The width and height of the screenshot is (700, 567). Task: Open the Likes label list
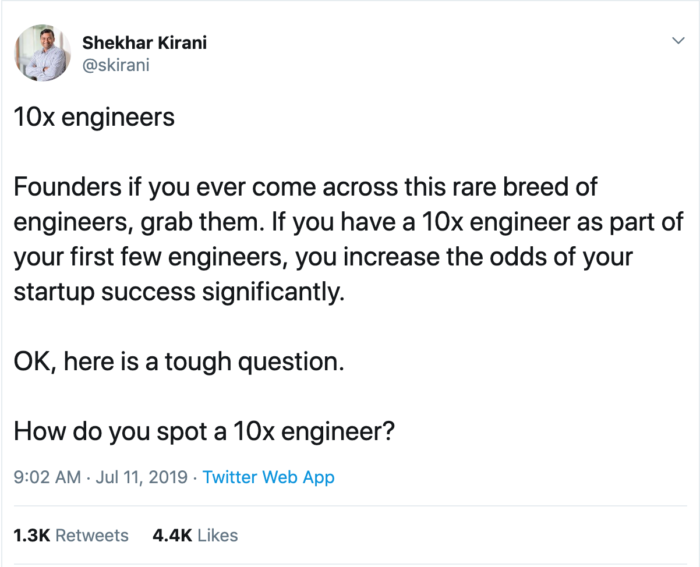217,535
